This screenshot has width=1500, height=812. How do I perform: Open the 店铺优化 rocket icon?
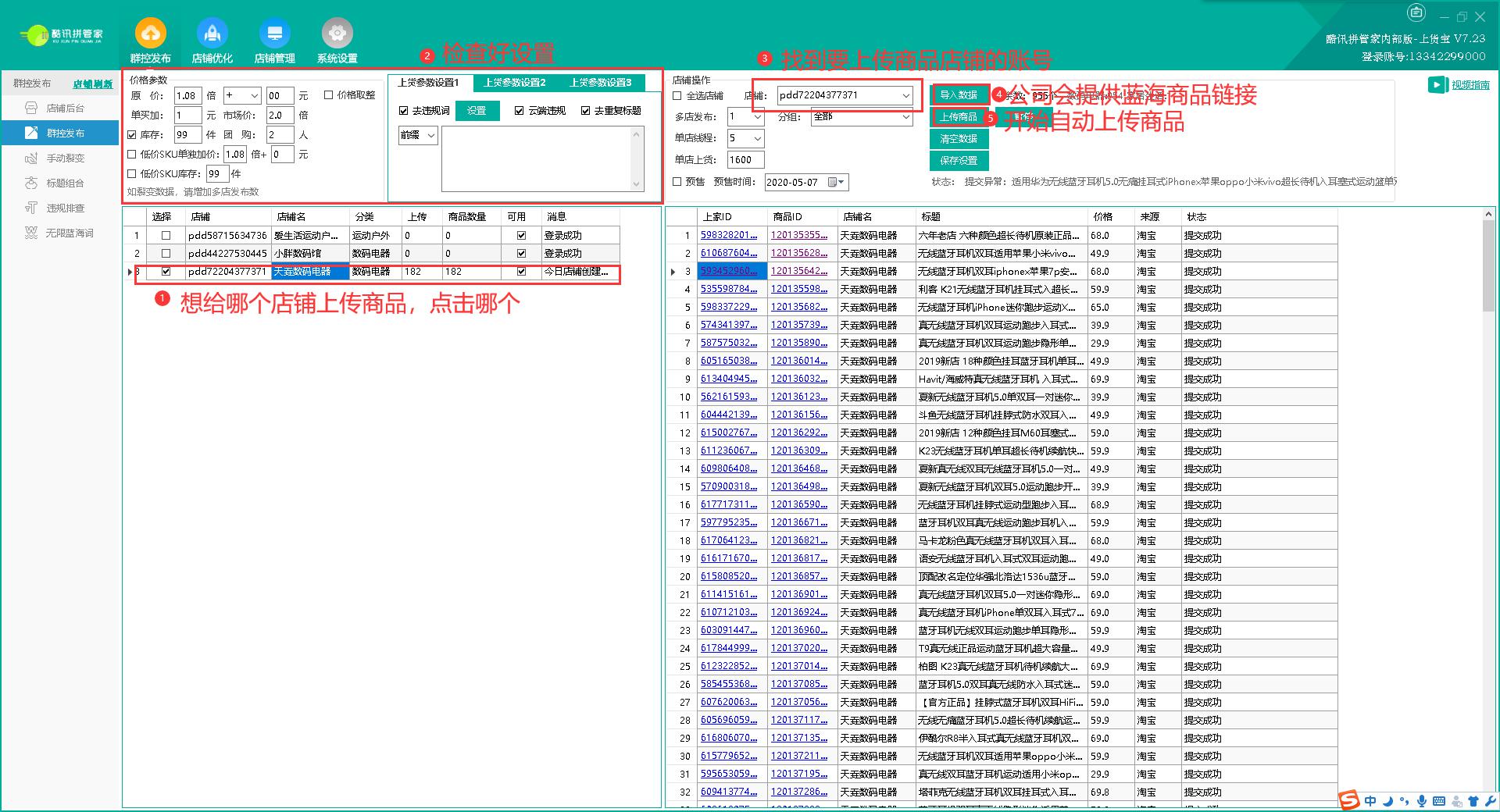pyautogui.click(x=212, y=34)
